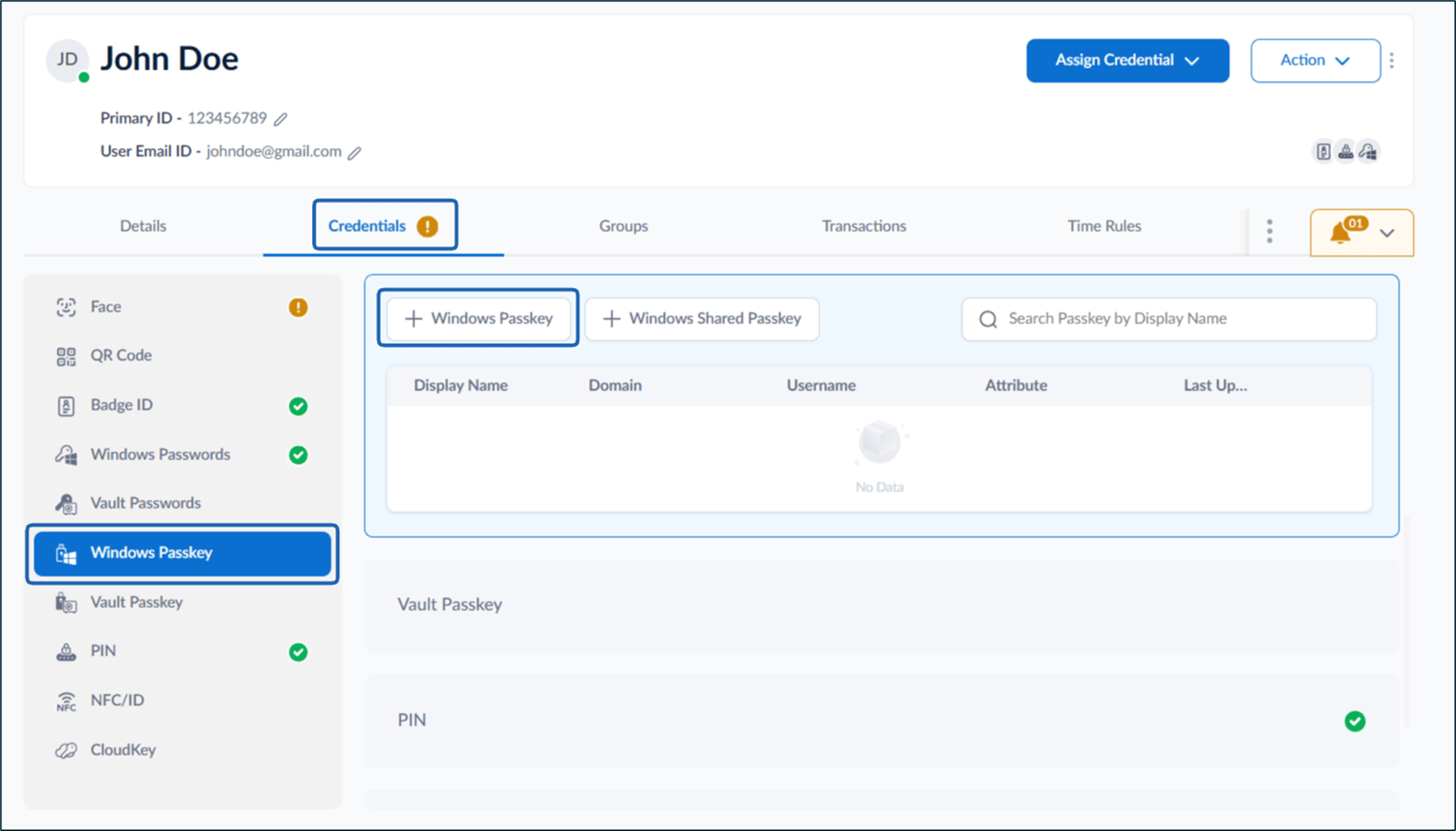This screenshot has height=831, width=1456.
Task: Click the JD user avatar
Action: pos(67,60)
